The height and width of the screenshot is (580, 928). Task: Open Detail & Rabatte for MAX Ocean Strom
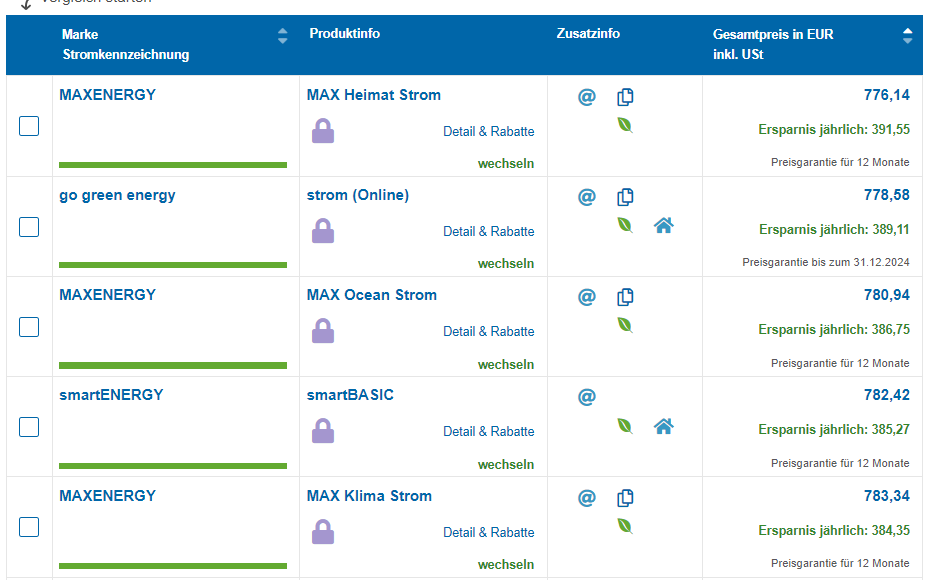(x=488, y=331)
